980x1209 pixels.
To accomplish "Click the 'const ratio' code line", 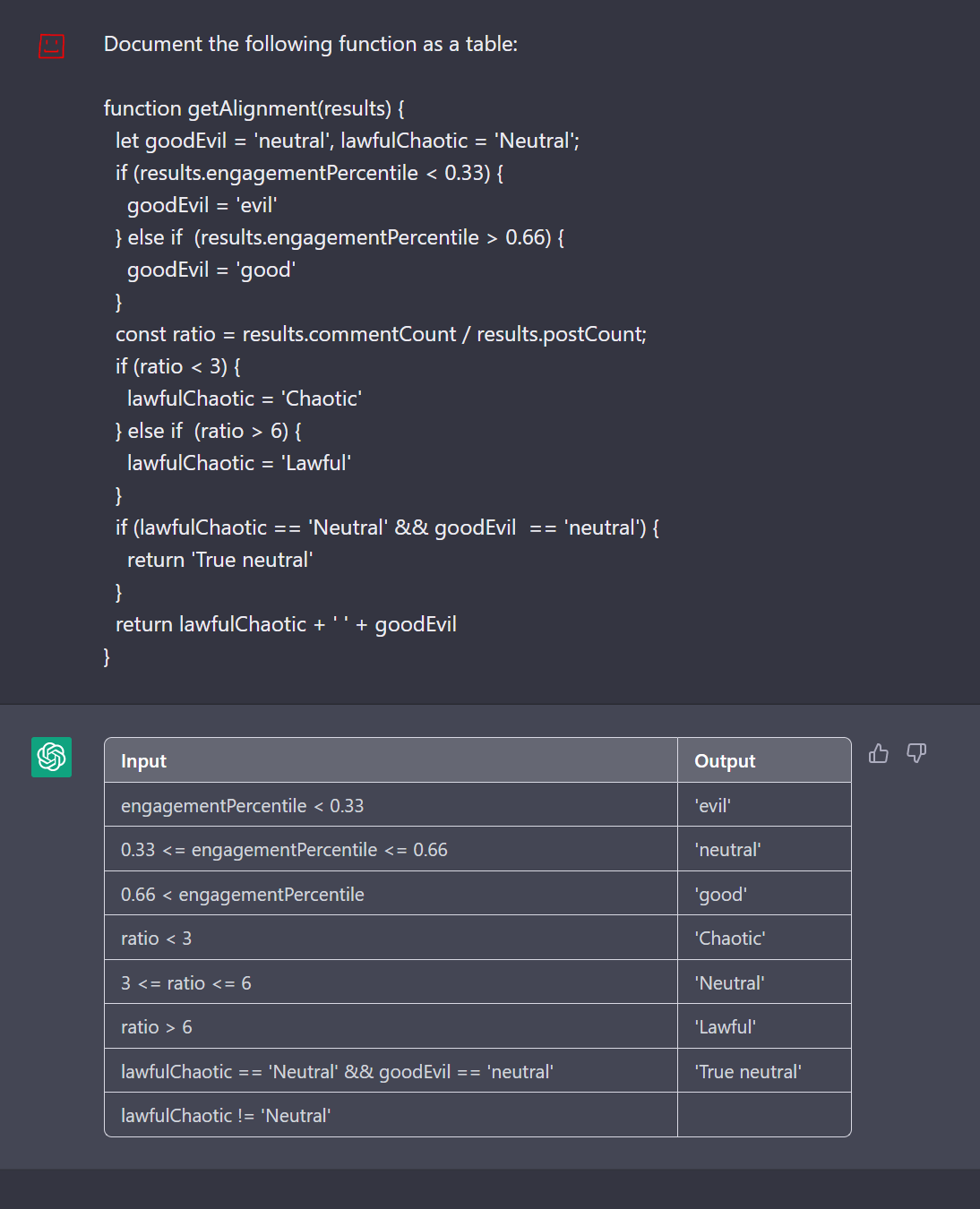I will point(381,334).
